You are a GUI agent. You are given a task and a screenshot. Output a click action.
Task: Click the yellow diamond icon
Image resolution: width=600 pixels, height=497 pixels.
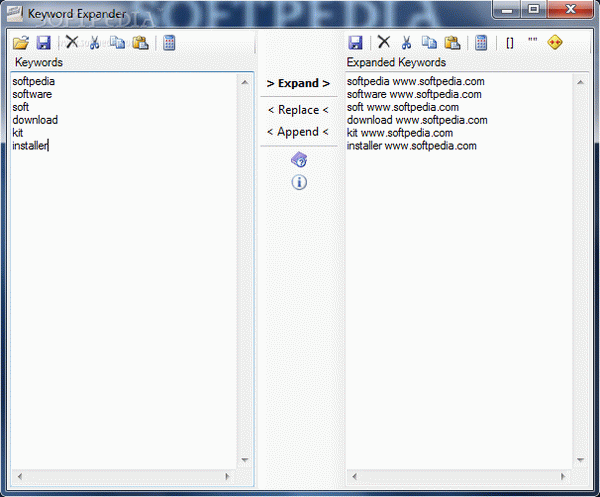pos(555,42)
